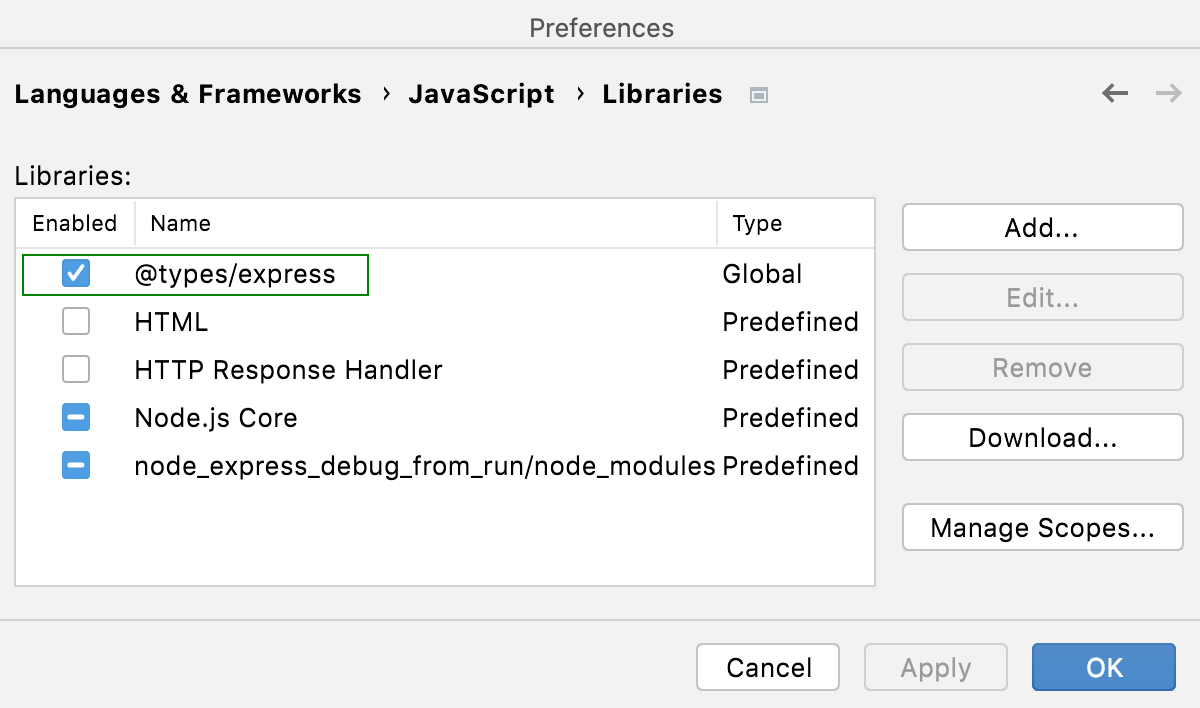Screen dimensions: 1200x708
Task: Apply the library changes
Action: (x=935, y=667)
